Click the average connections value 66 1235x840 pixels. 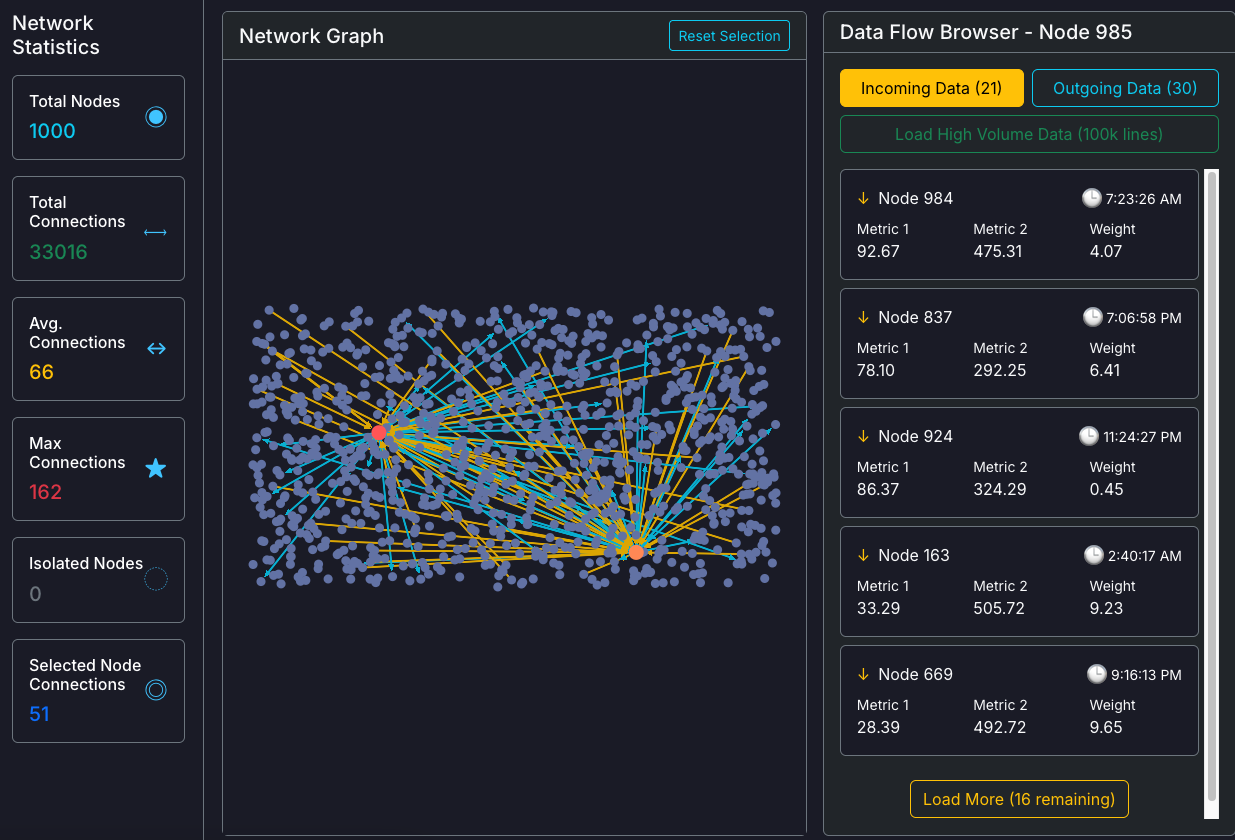(41, 372)
